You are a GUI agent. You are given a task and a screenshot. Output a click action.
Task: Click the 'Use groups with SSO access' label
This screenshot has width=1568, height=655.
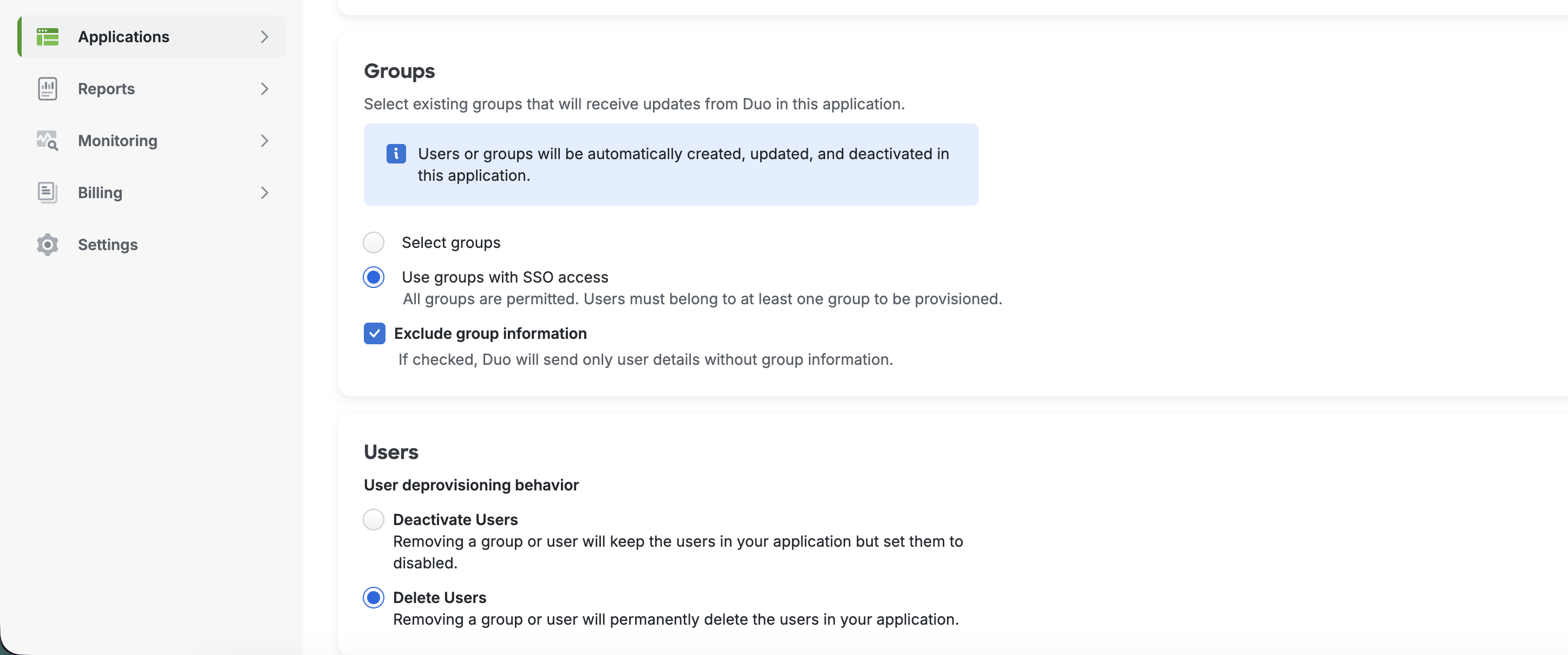tap(505, 278)
